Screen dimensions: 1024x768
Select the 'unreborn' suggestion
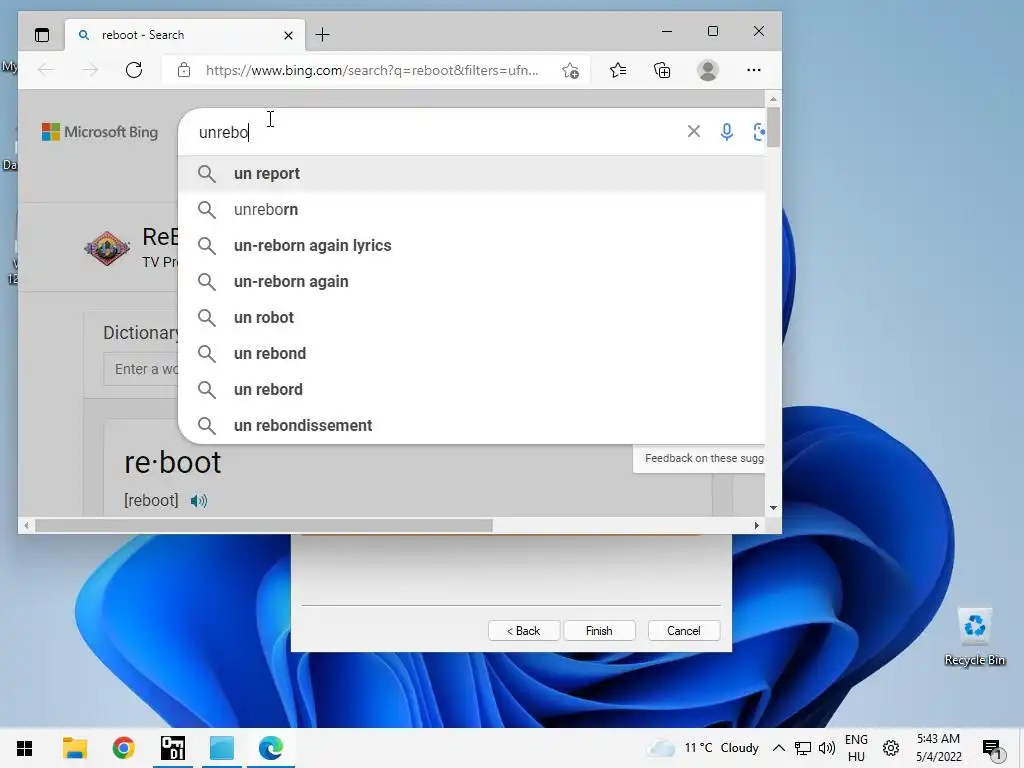[472, 210]
